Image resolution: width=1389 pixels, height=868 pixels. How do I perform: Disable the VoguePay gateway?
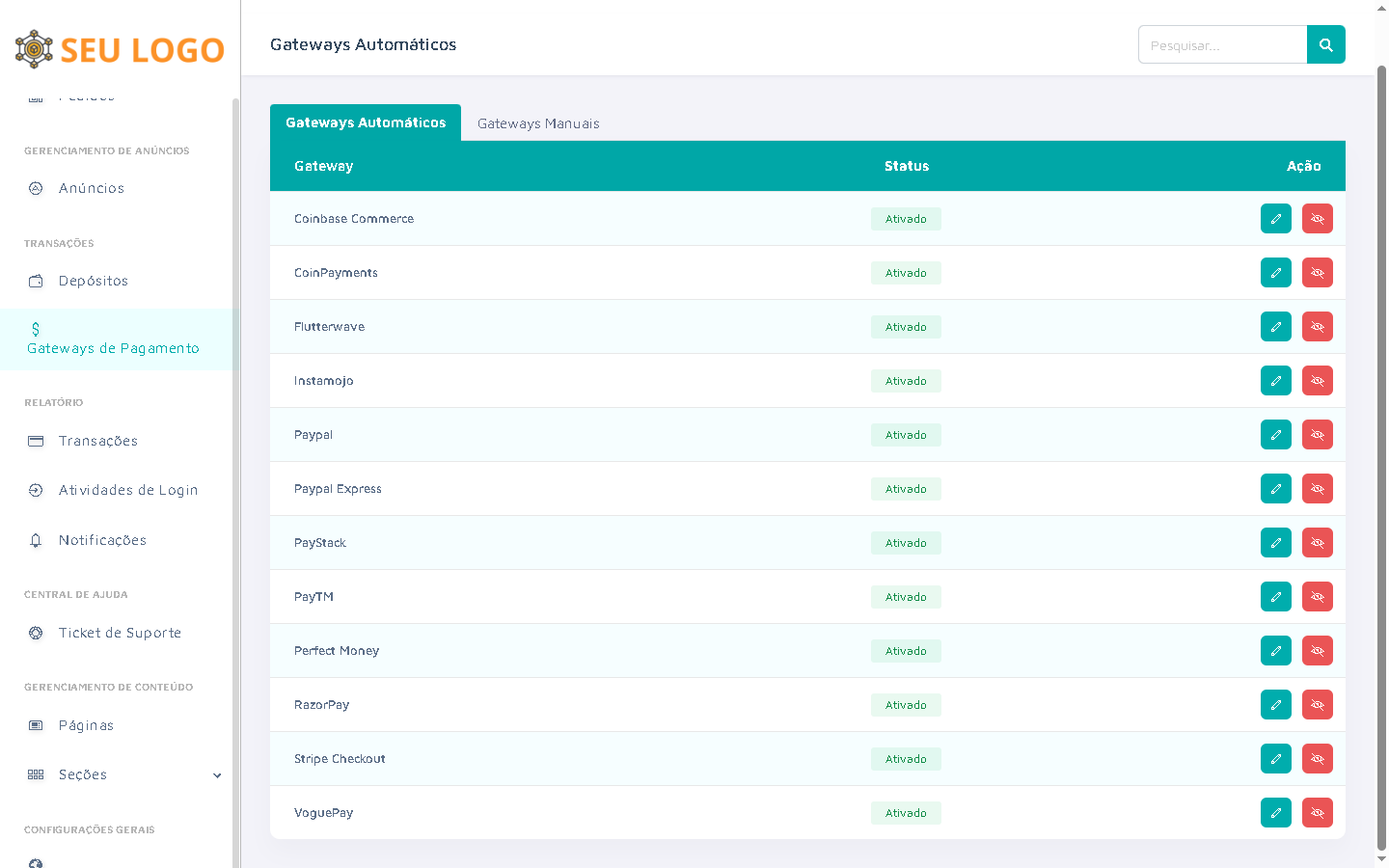click(1317, 813)
